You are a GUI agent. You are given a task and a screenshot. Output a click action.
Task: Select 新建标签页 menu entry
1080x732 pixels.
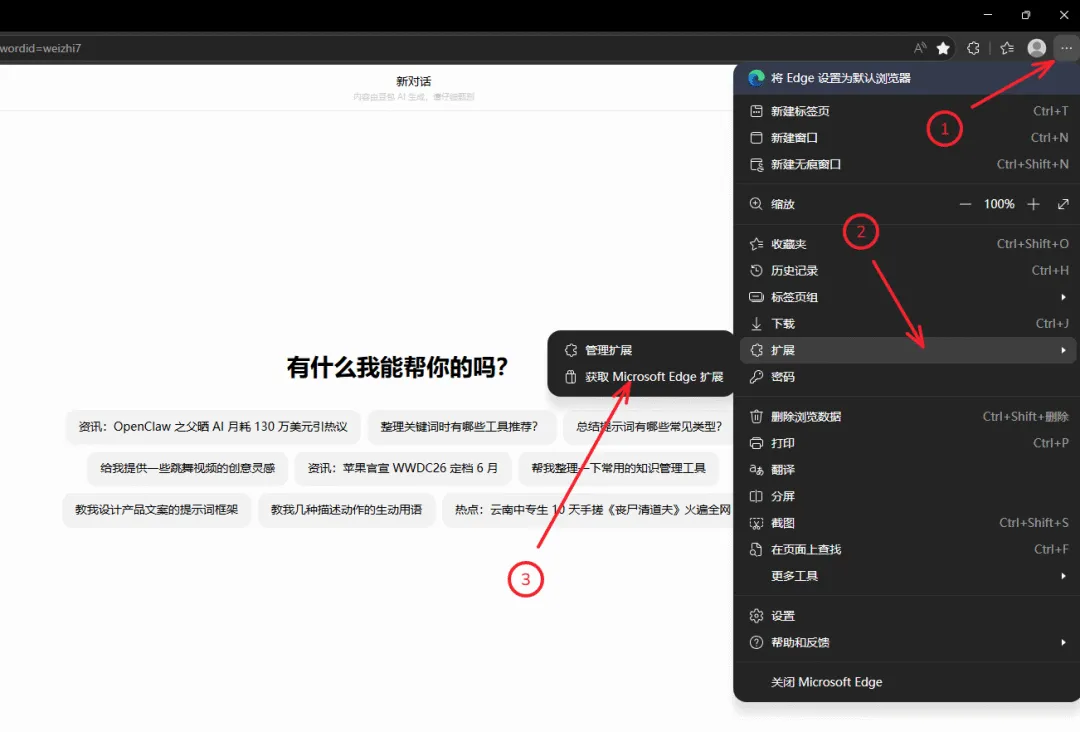[x=908, y=111]
